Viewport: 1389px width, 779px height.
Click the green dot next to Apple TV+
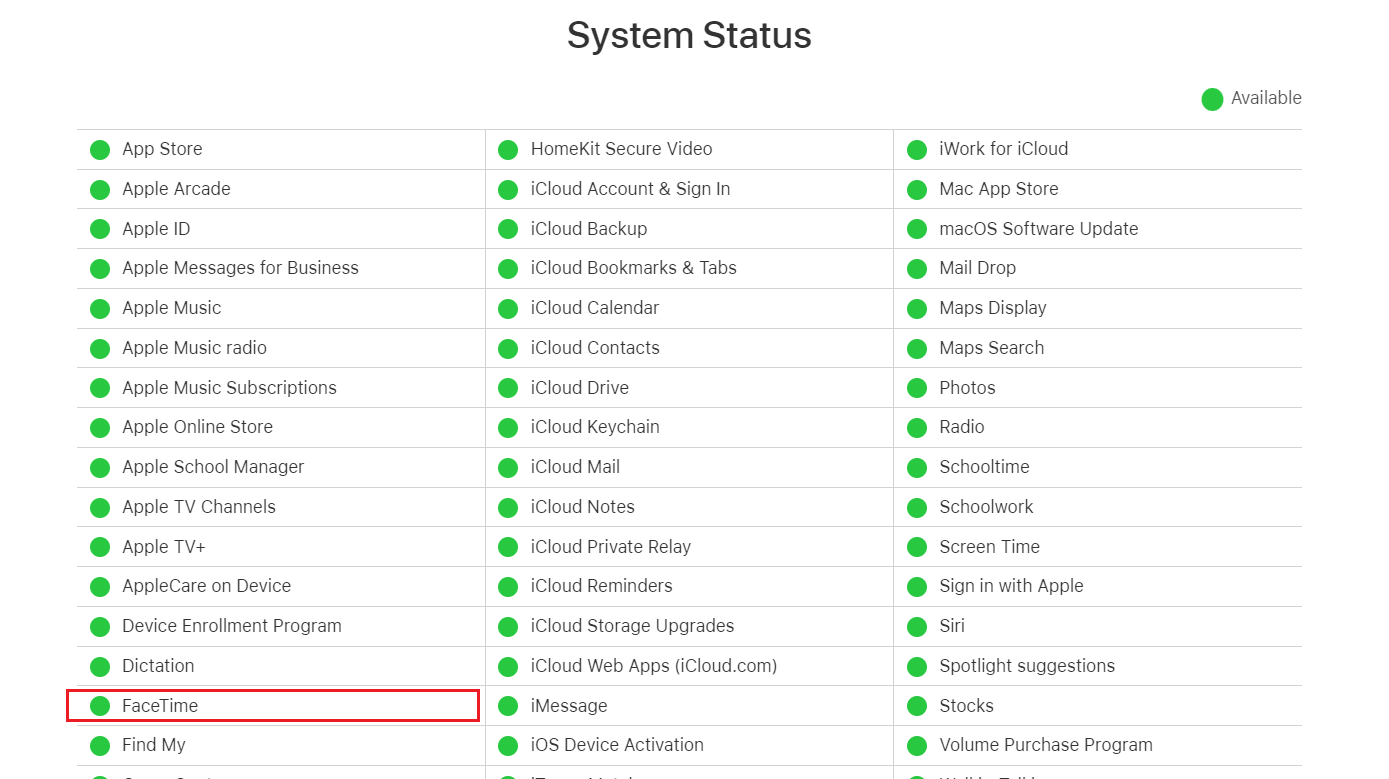coord(100,547)
